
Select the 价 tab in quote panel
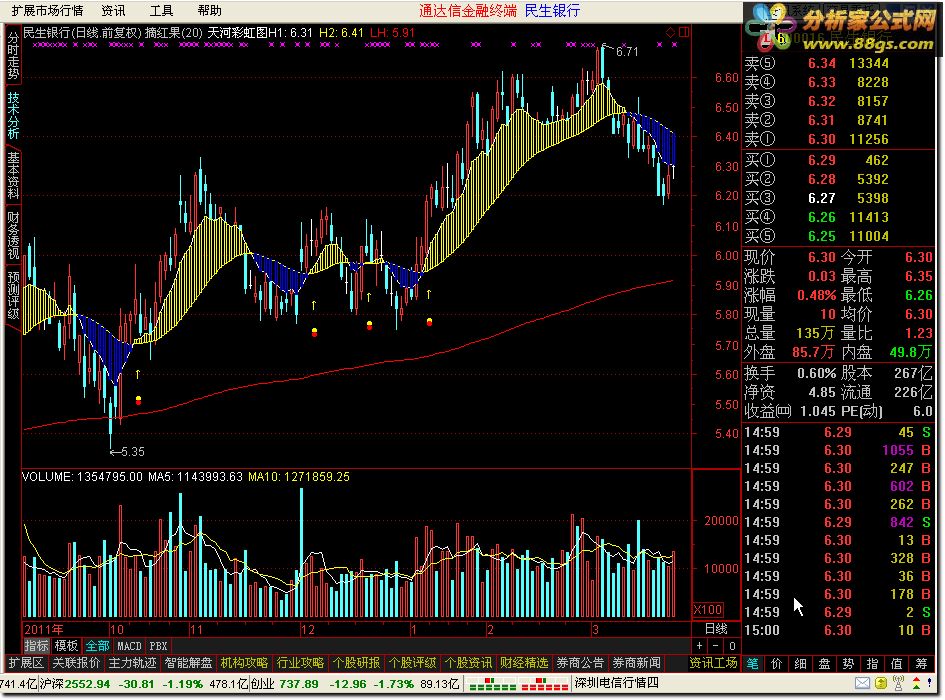point(777,664)
